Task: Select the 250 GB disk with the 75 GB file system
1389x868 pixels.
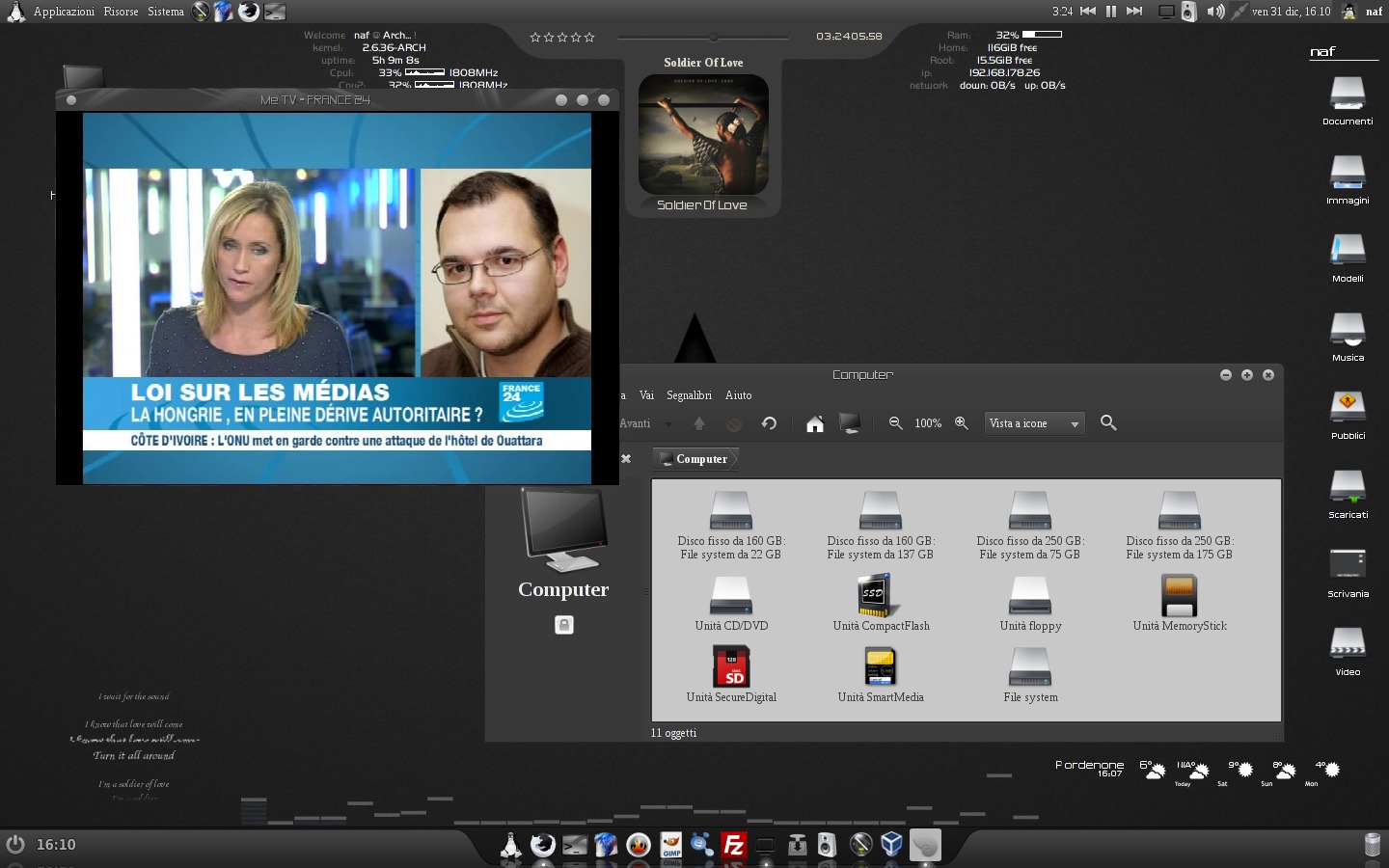Action: (x=1030, y=526)
